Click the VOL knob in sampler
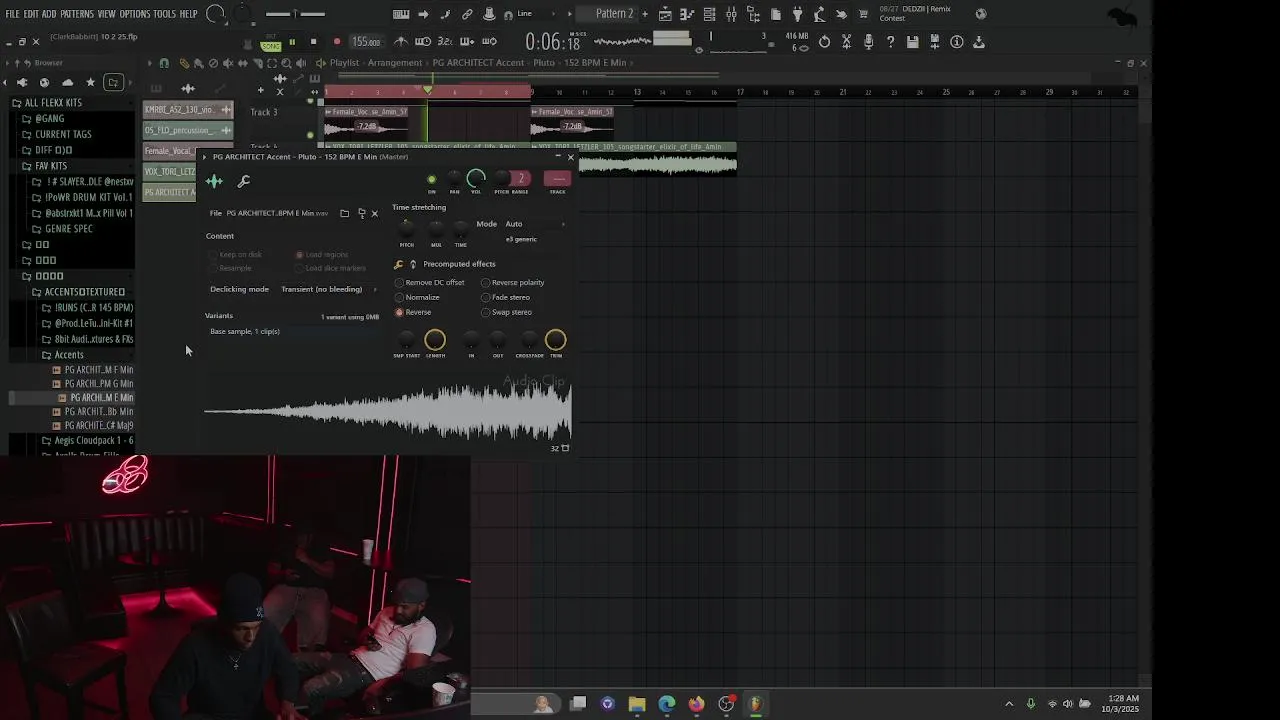The width and height of the screenshot is (1280, 720). pos(476,179)
